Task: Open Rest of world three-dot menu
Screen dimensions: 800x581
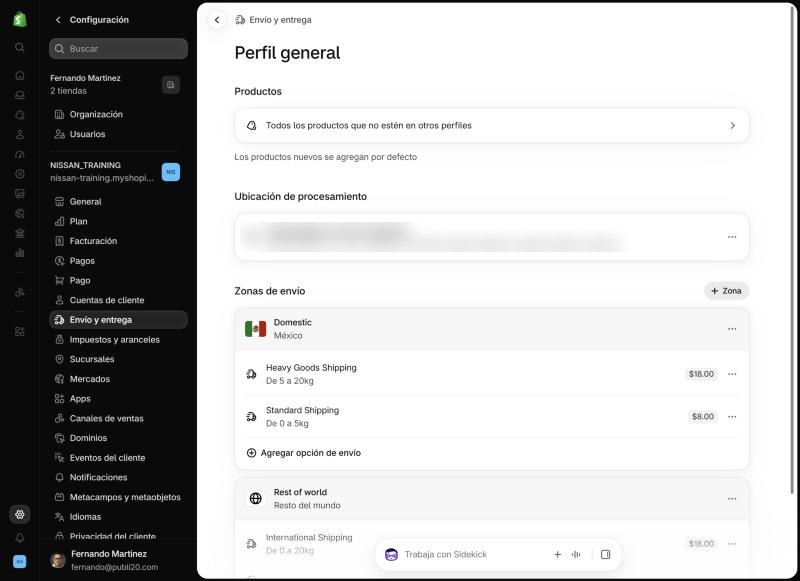Action: point(732,499)
